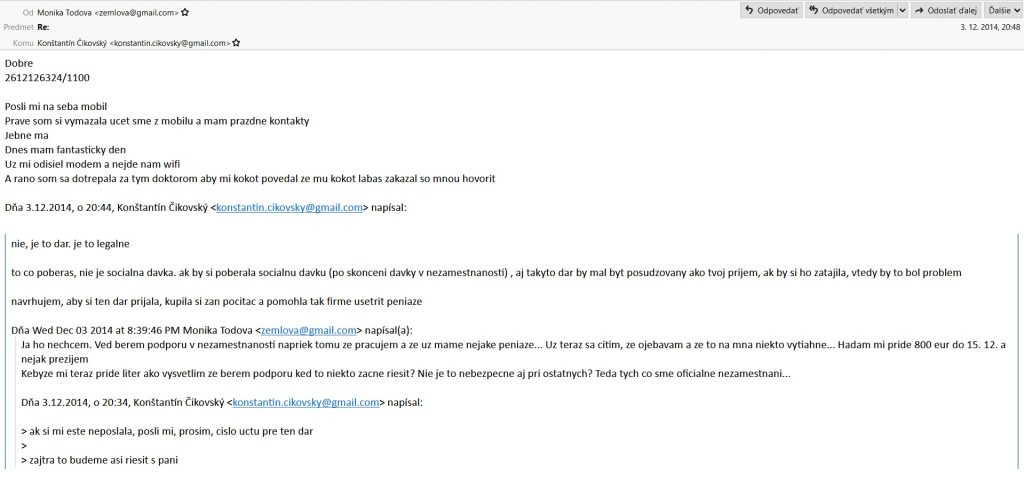The width and height of the screenshot is (1024, 479).
Task: Star the sender Monika Todova contact
Action: pos(186,12)
